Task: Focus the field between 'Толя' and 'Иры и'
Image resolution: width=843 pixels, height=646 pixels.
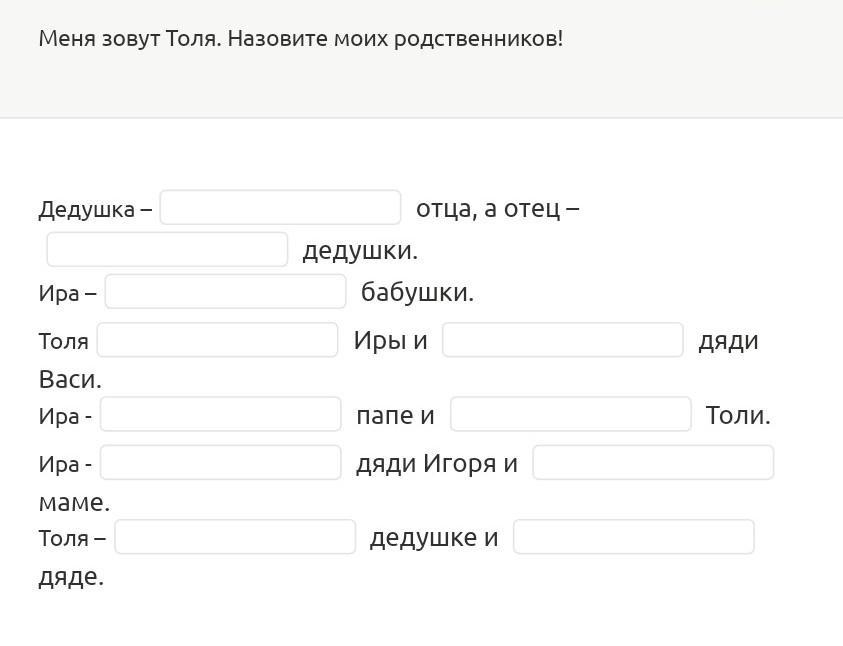Action: 217,340
